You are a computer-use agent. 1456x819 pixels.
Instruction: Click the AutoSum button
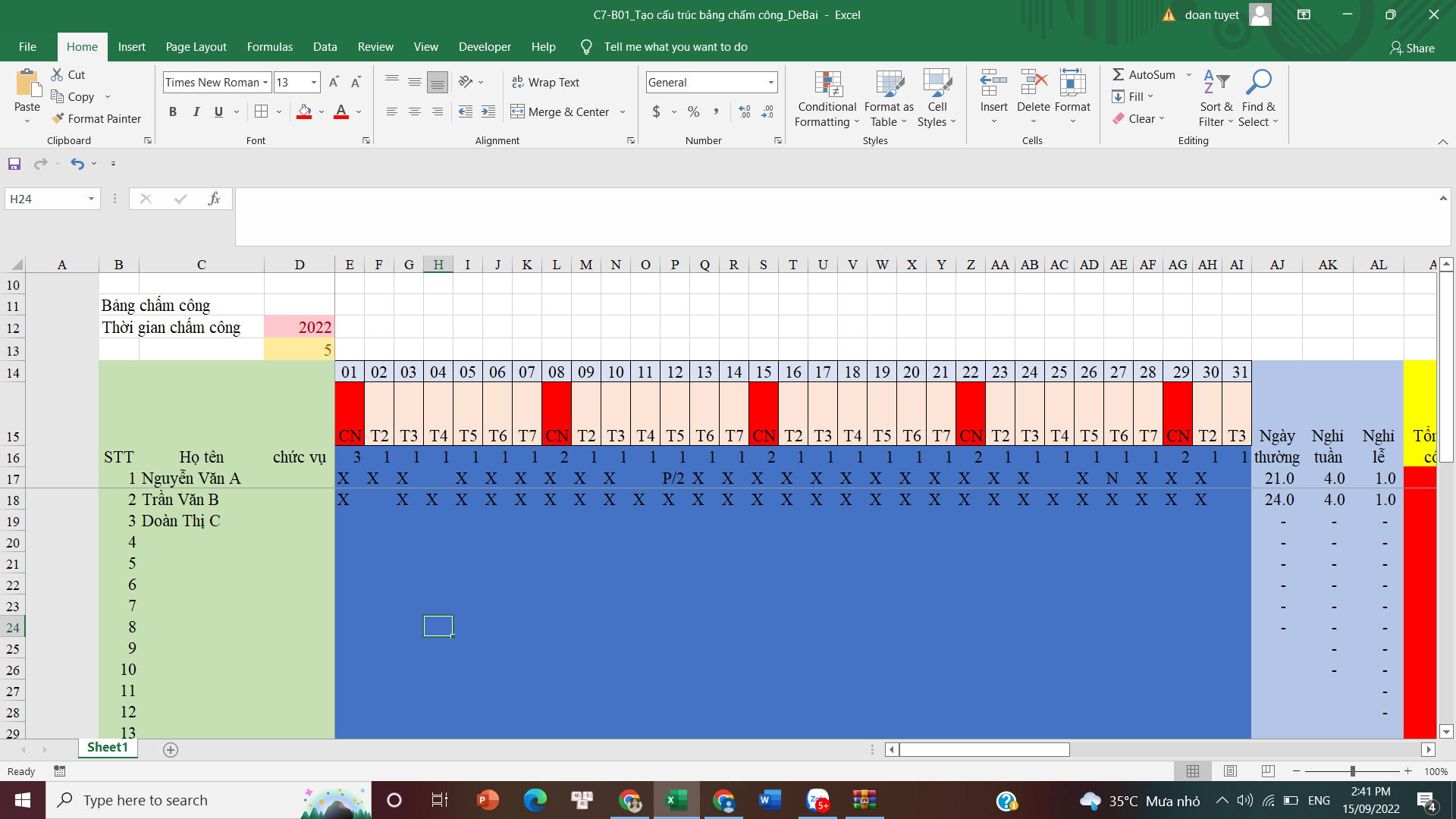pyautogui.click(x=1144, y=74)
